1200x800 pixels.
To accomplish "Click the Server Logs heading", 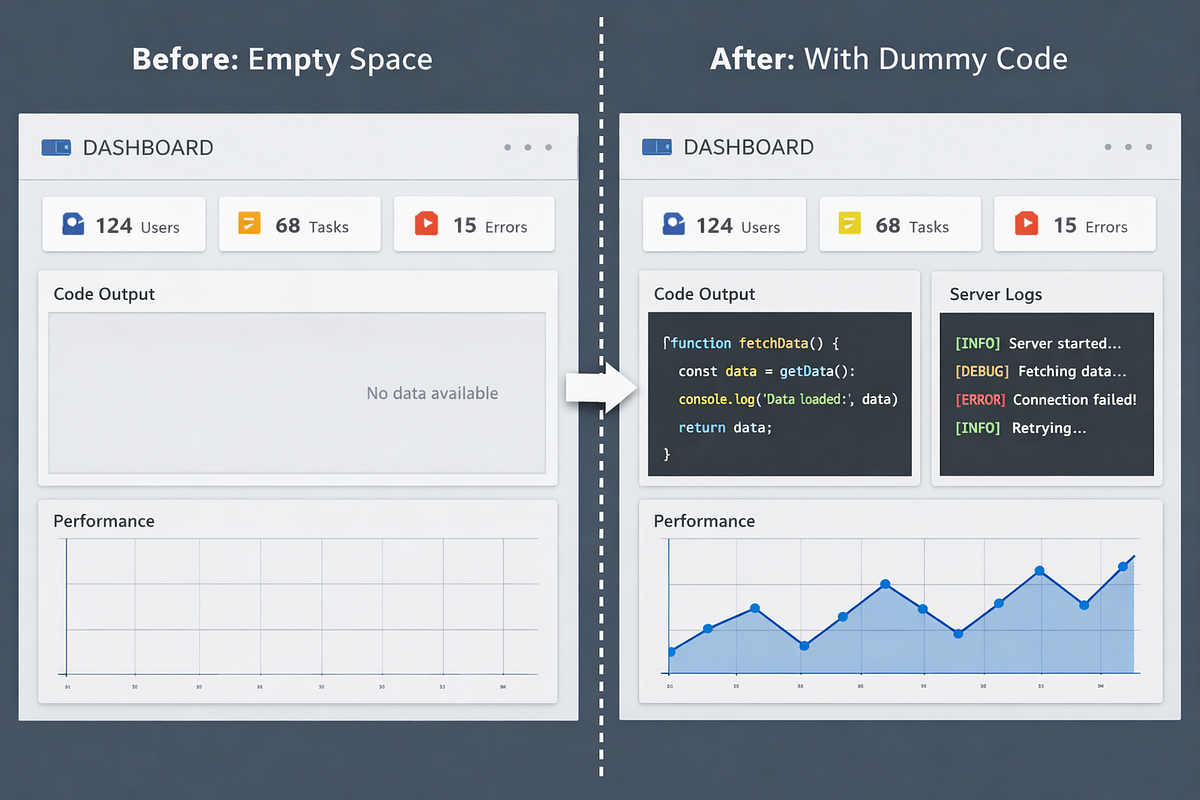I will (996, 294).
